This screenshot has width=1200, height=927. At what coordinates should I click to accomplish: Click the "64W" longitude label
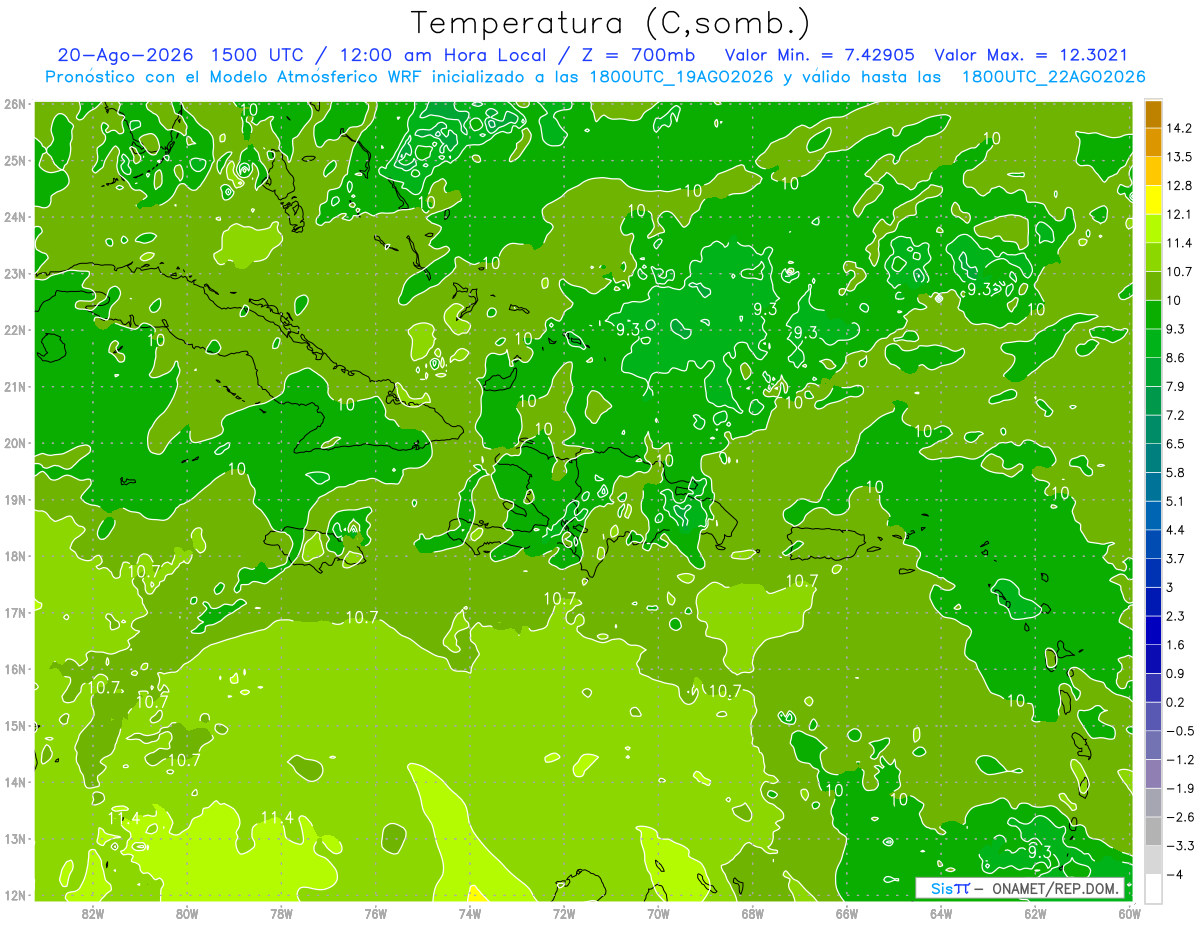(941, 913)
